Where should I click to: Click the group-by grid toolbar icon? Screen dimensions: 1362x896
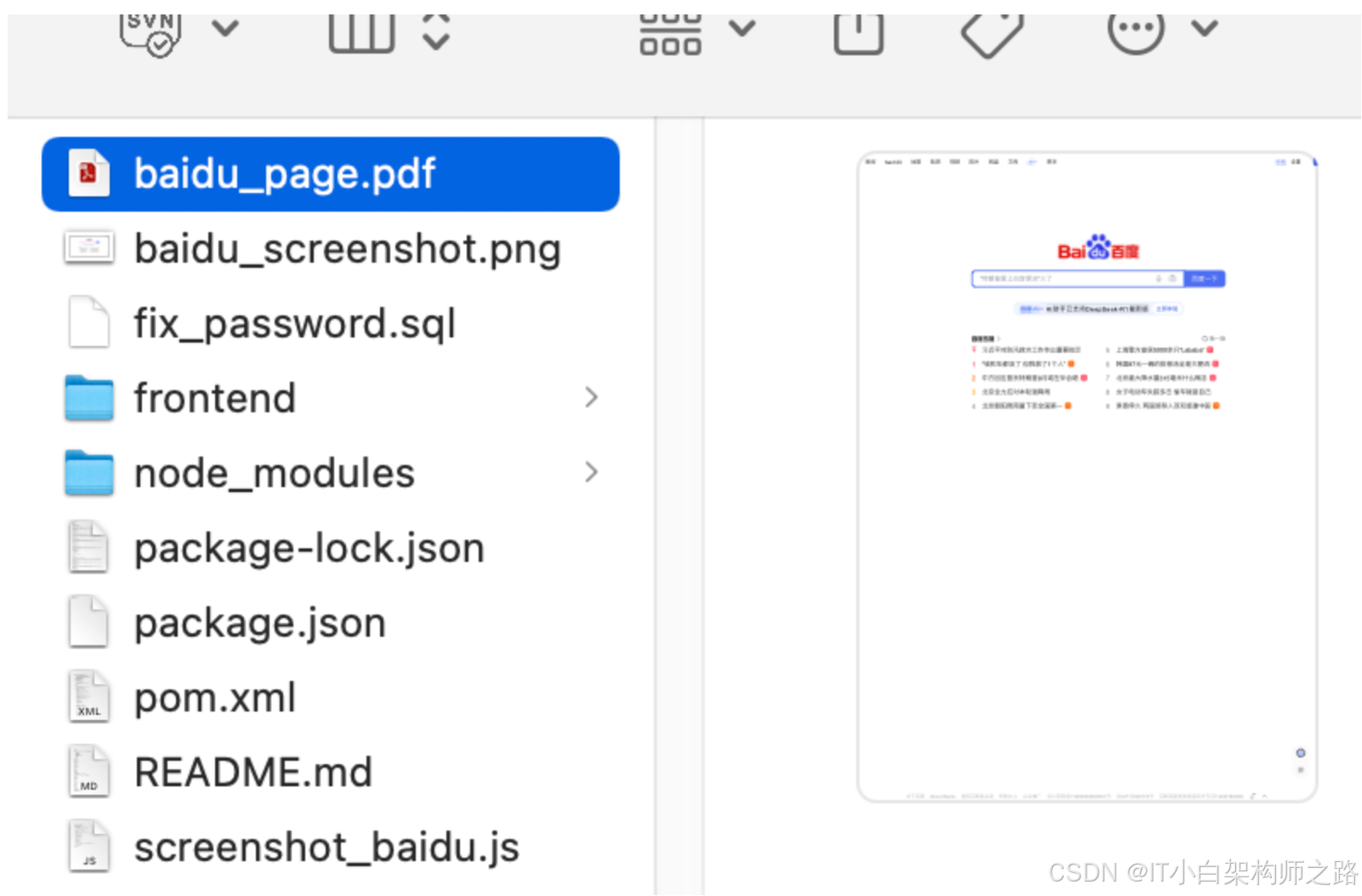[671, 34]
